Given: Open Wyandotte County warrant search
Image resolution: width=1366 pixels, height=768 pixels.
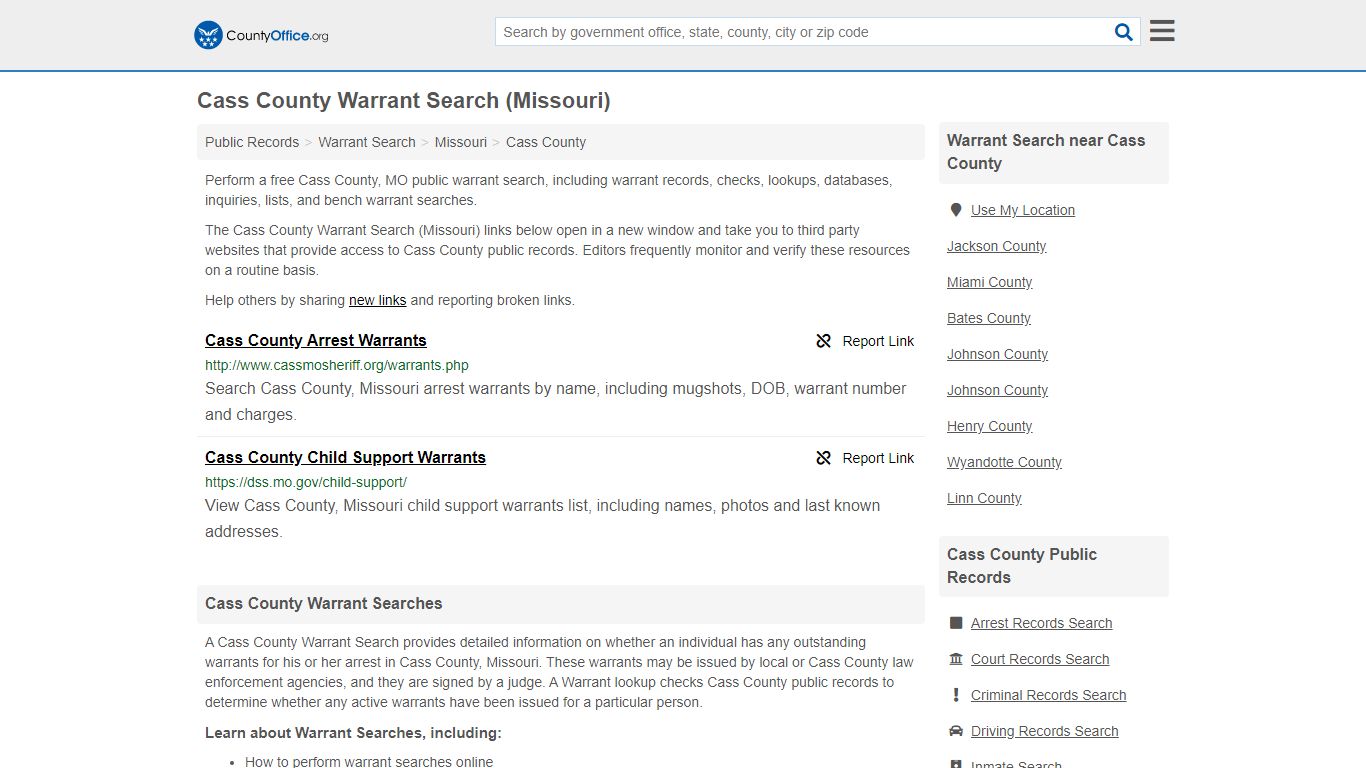Looking at the screenshot, I should click(x=1005, y=462).
